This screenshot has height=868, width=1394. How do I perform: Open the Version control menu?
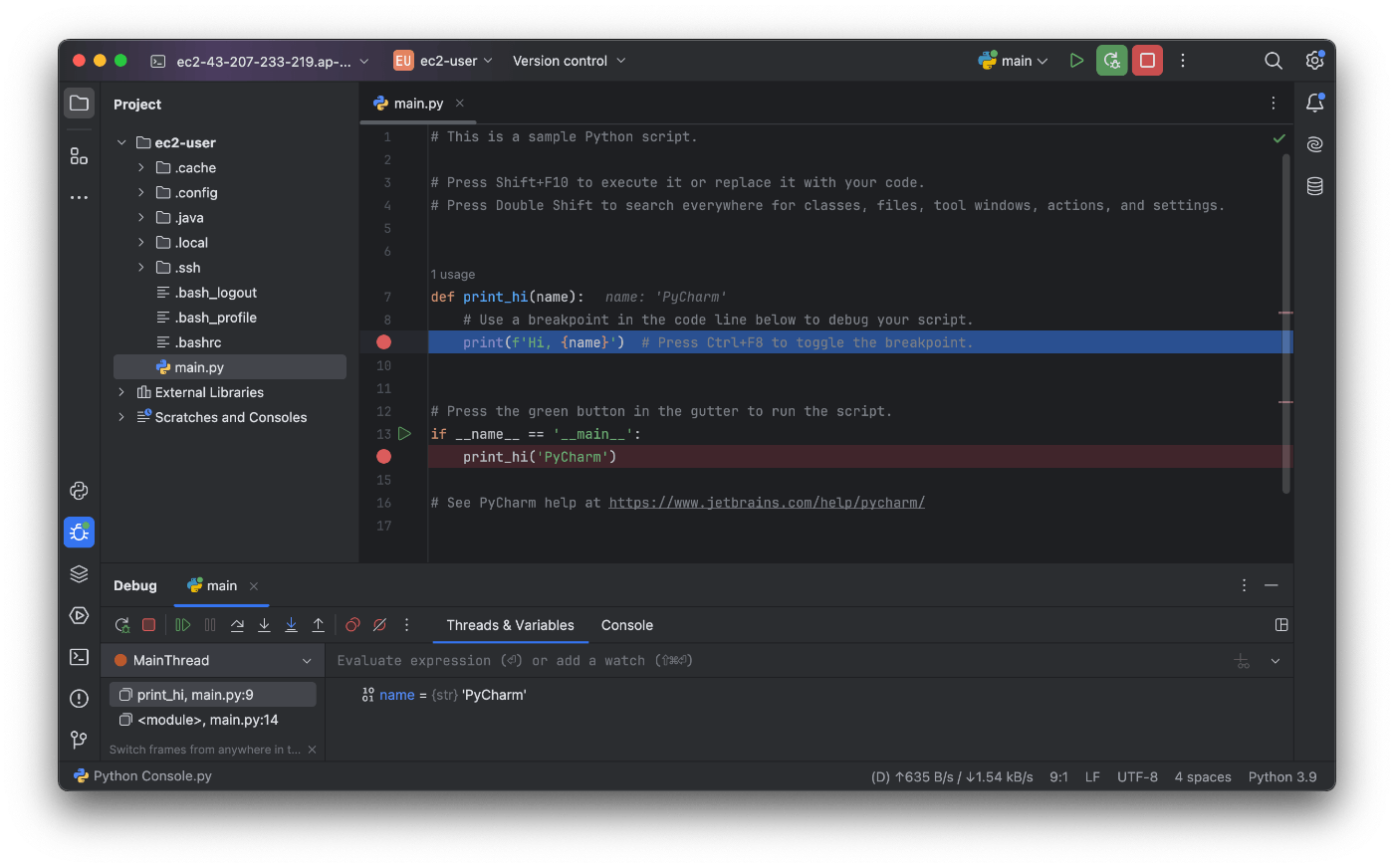click(x=570, y=61)
